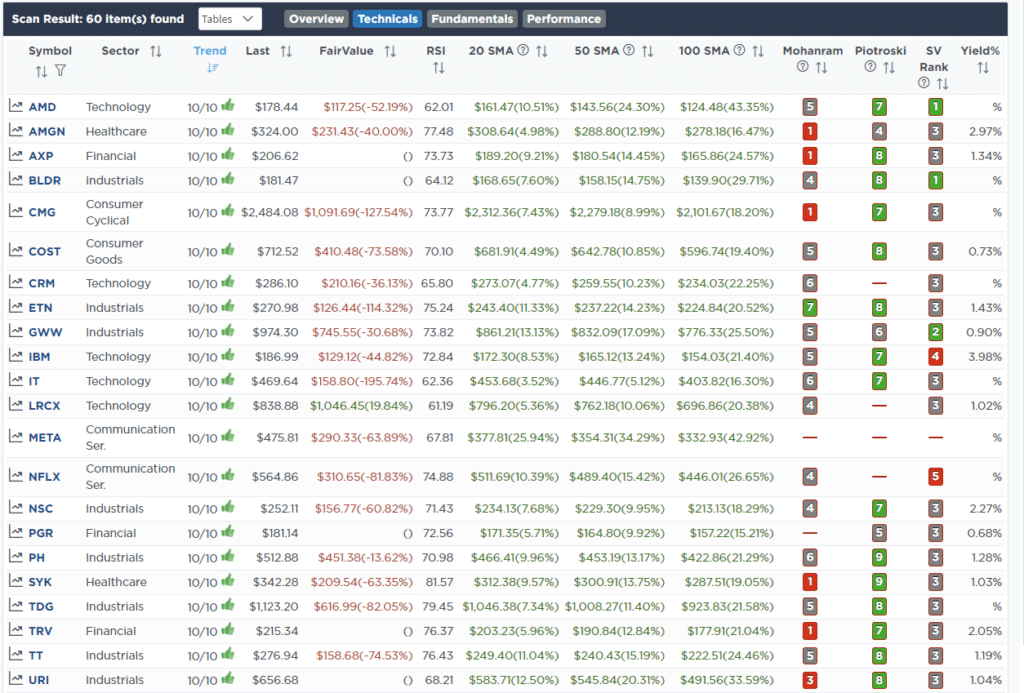Click the Trend column sort-descending icon
The height and width of the screenshot is (693, 1024).
pos(212,68)
